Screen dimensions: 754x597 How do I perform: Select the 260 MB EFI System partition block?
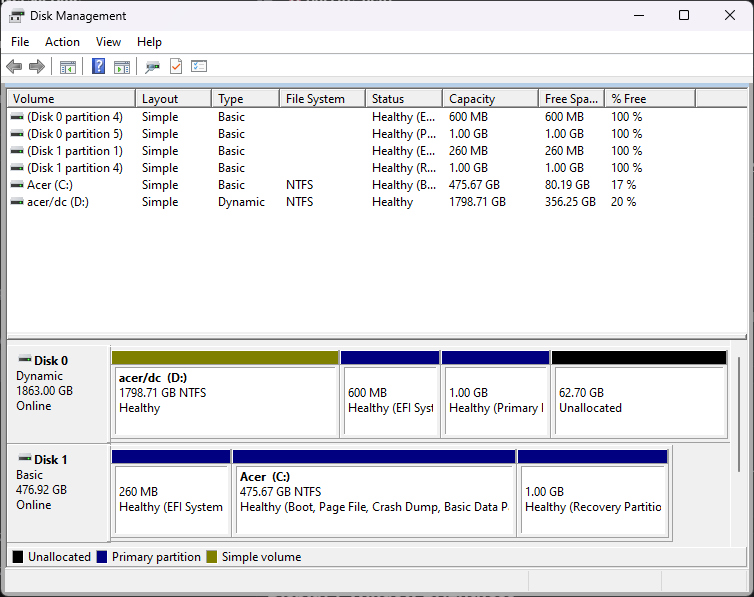point(171,493)
